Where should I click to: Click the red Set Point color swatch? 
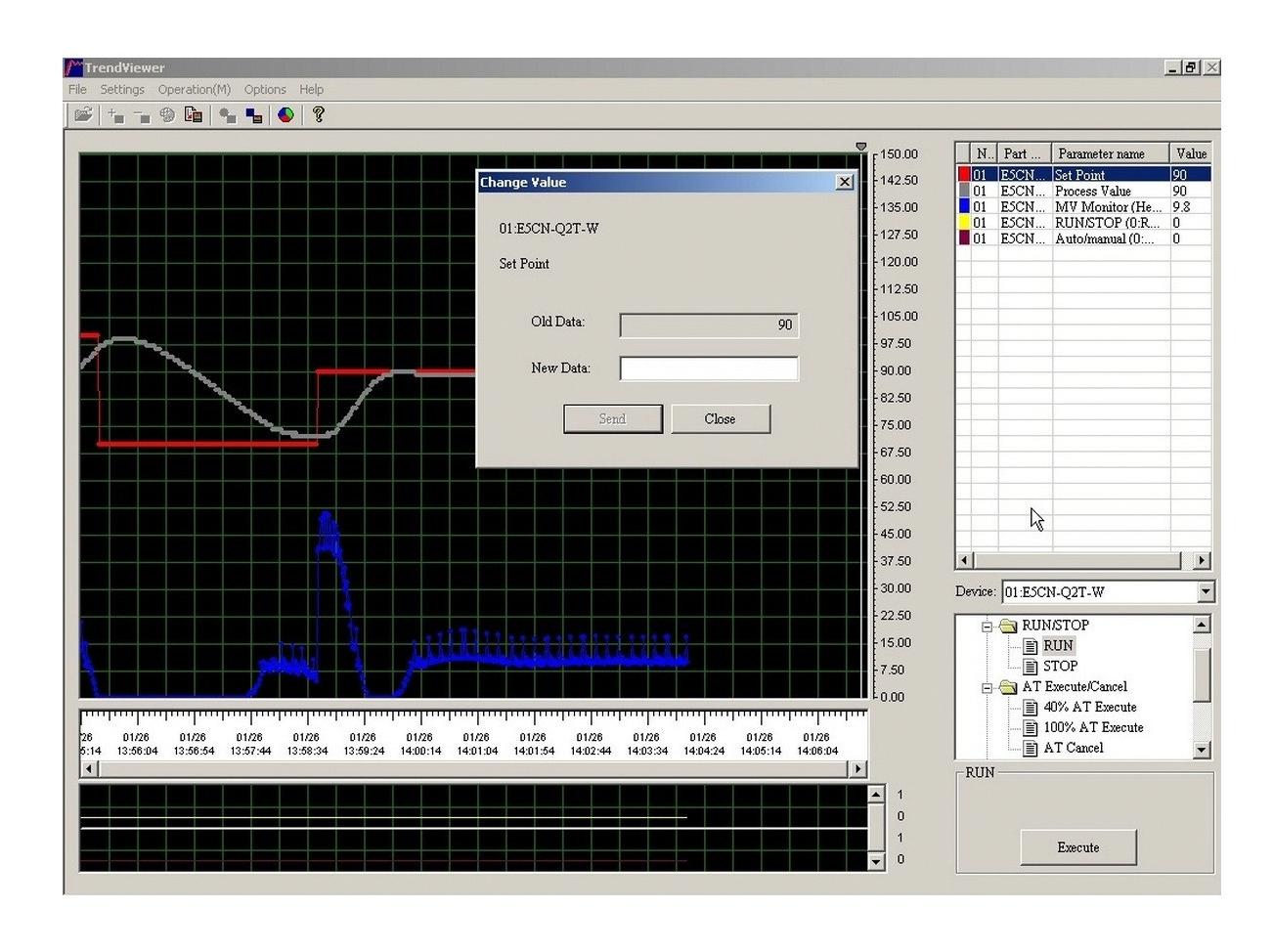[x=963, y=173]
